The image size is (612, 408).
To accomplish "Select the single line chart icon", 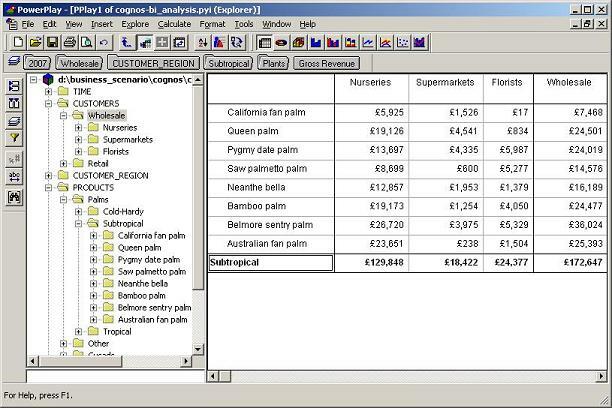I will click(368, 42).
